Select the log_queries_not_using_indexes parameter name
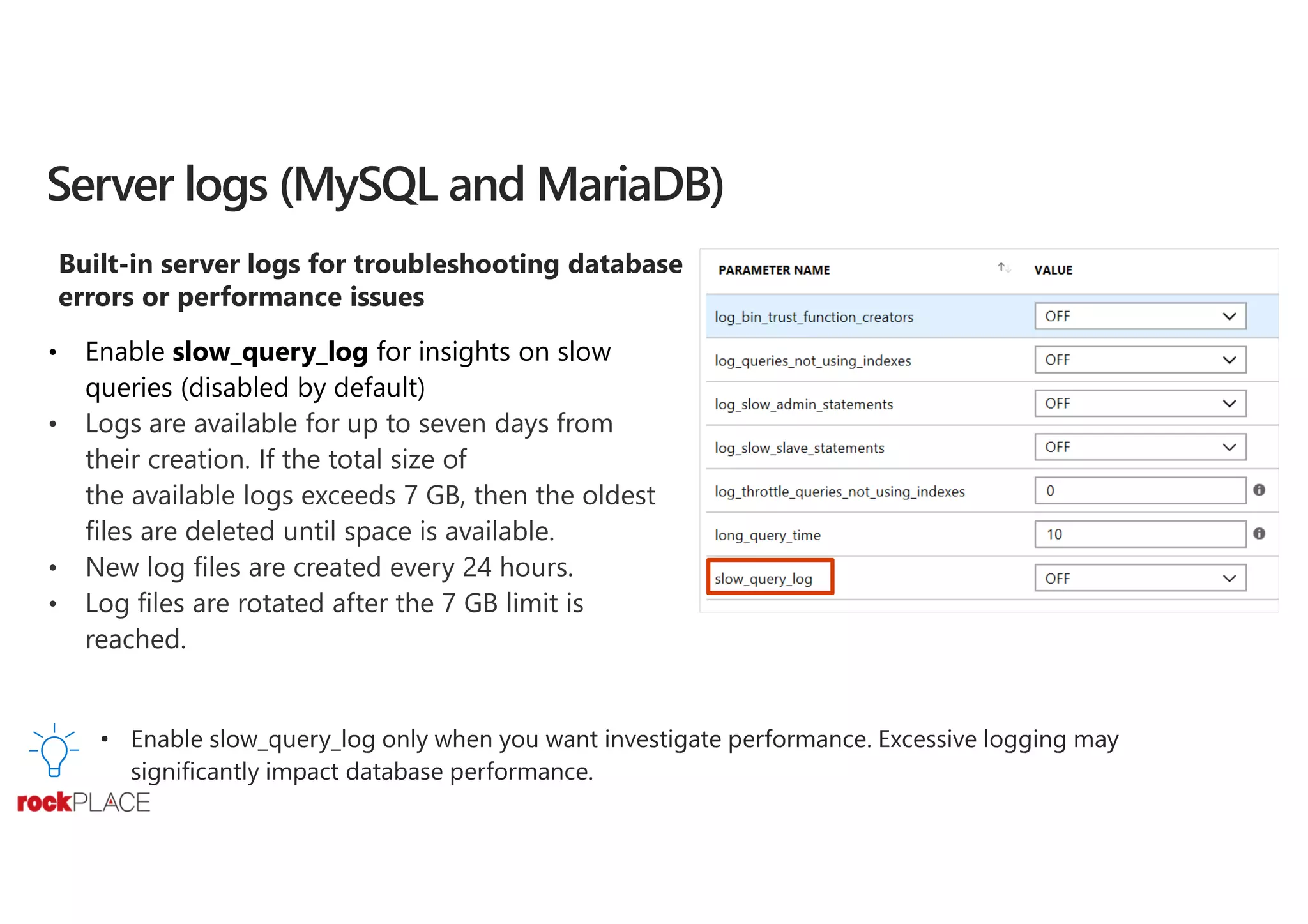Viewport: 1308px width, 924px height. point(812,361)
